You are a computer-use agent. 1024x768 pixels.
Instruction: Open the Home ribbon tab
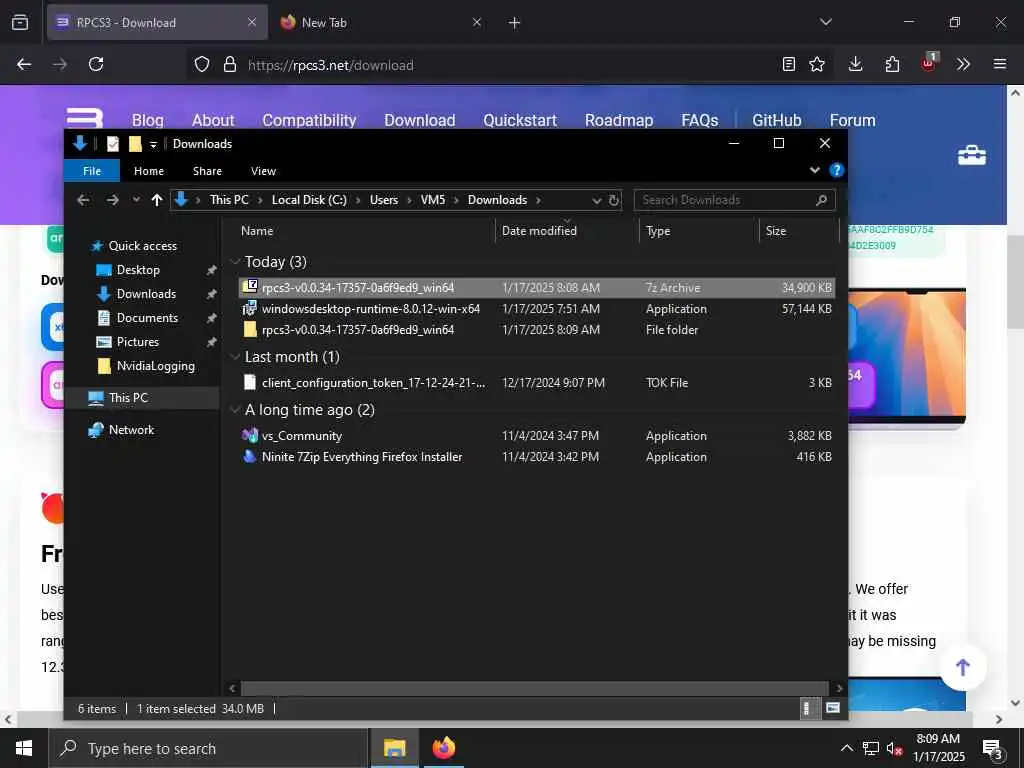click(149, 170)
